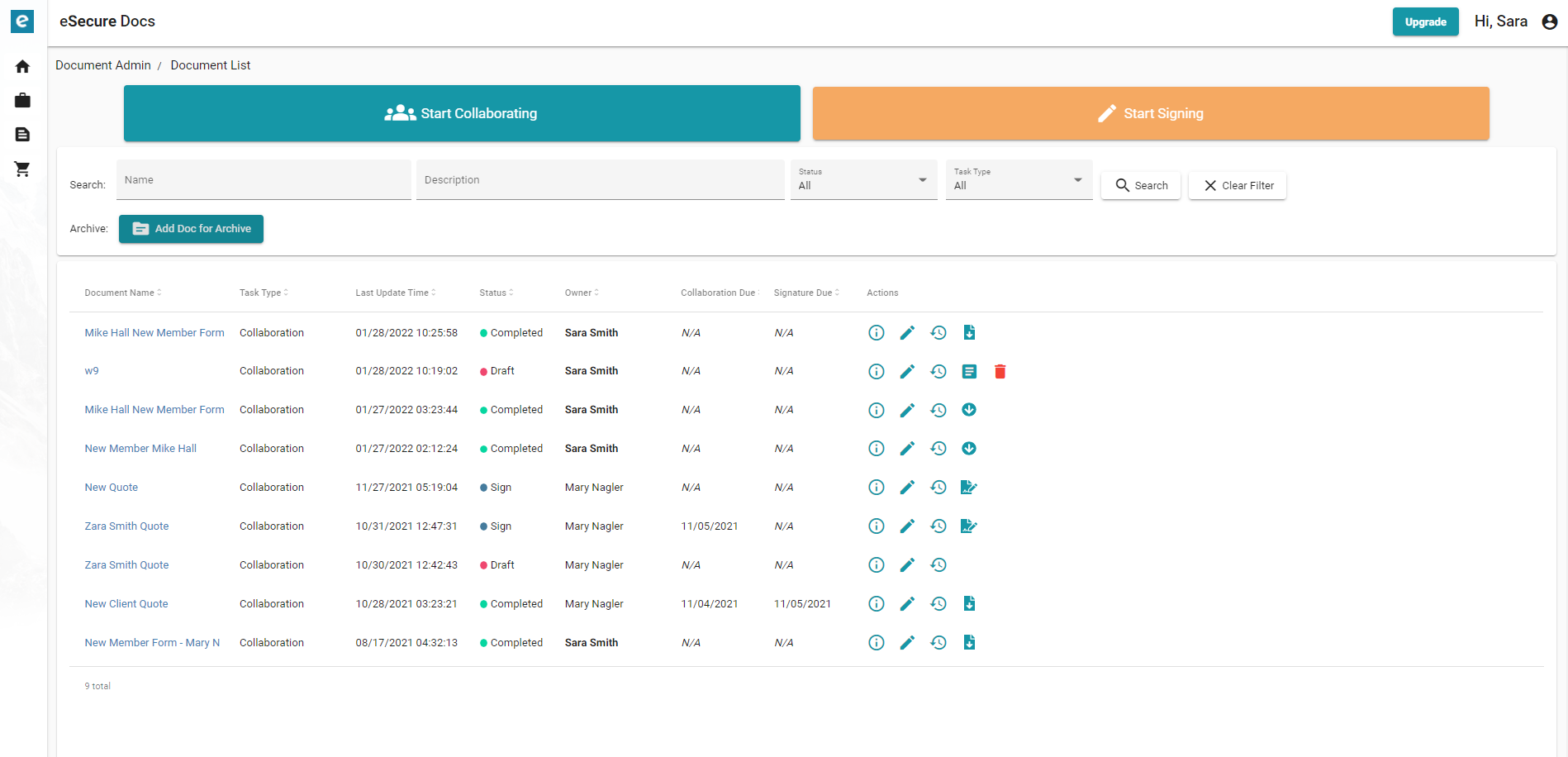Select the shopping cart icon in the sidebar
The image size is (1568, 757).
[x=22, y=169]
